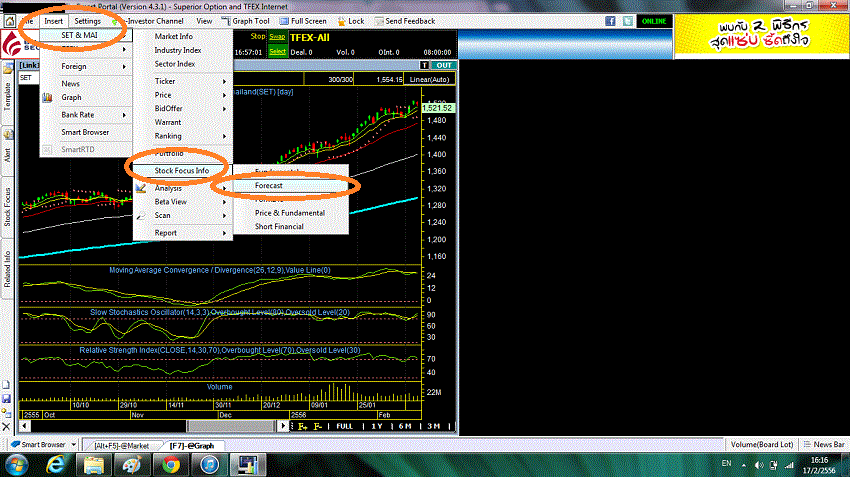
Task: Expand the Report submenu
Action: click(x=183, y=233)
